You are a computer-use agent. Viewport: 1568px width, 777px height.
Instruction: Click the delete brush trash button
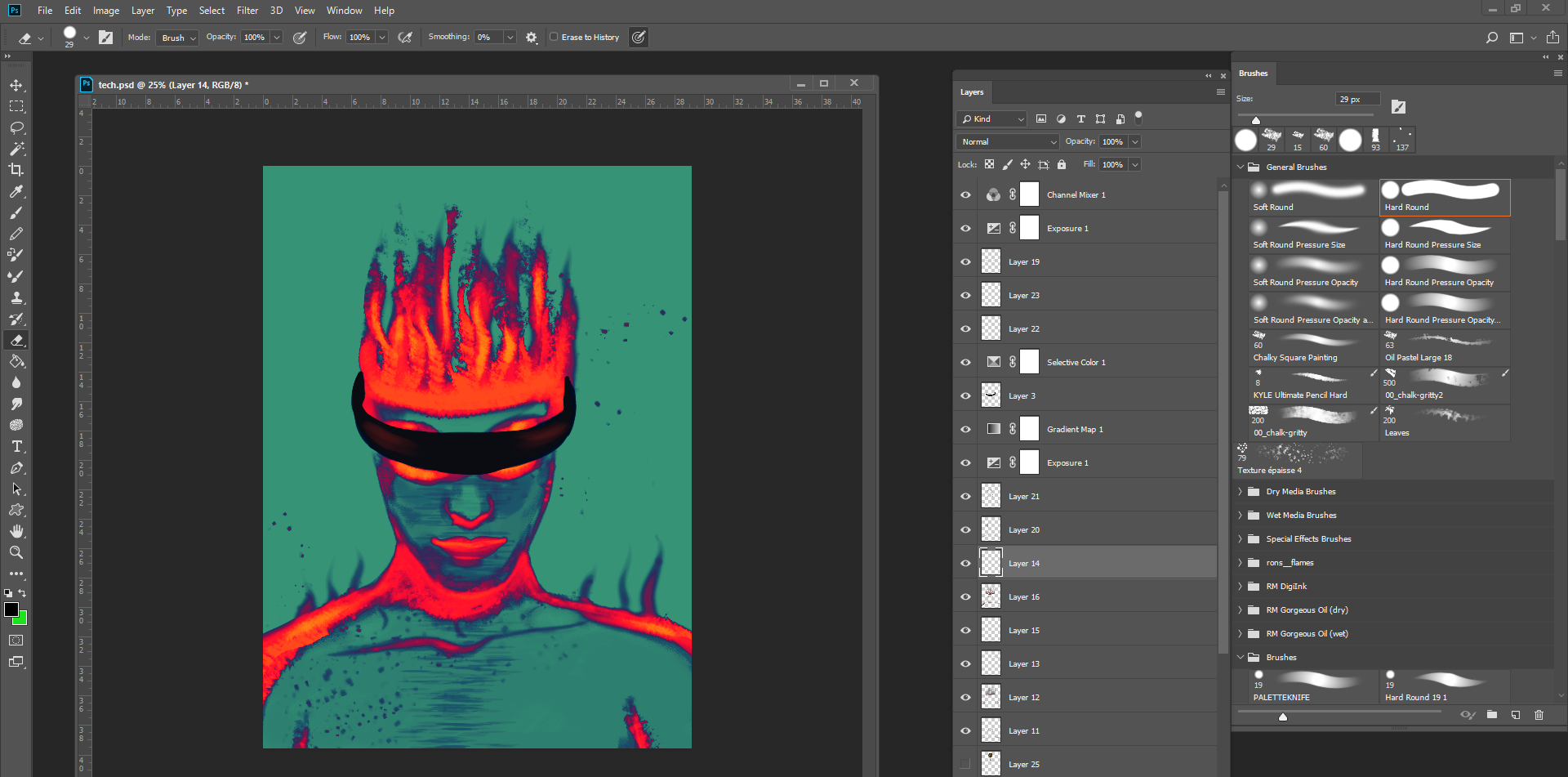[1540, 715]
